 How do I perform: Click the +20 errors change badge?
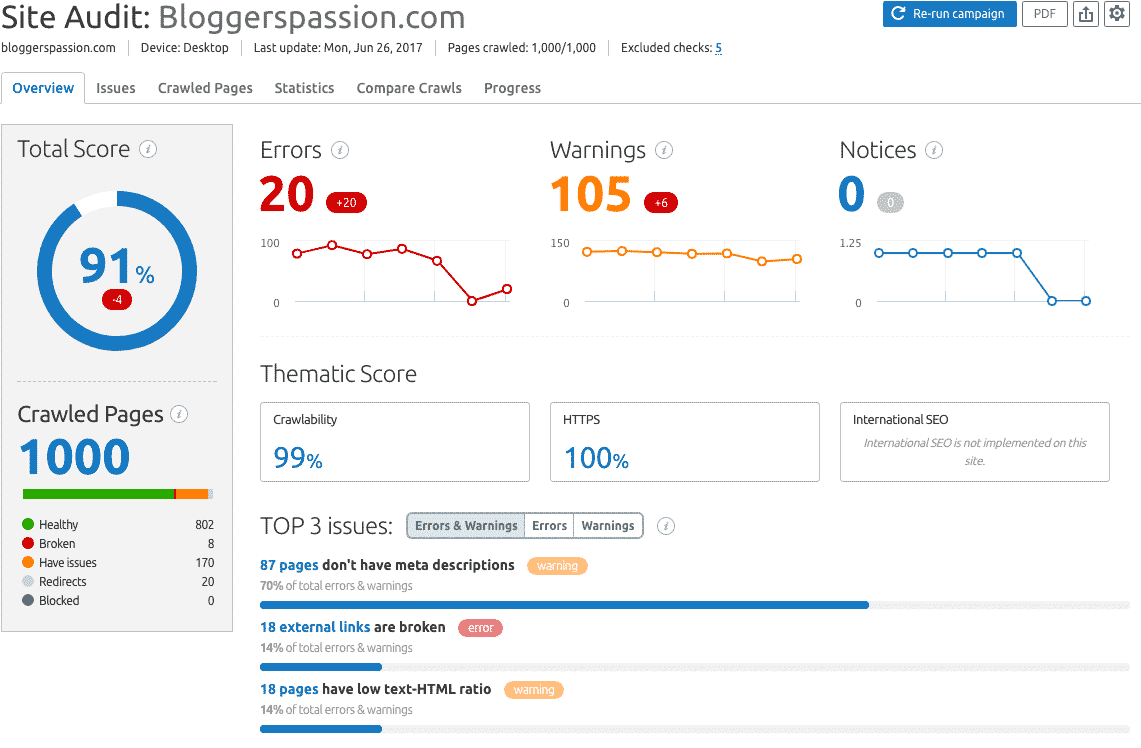tap(346, 202)
